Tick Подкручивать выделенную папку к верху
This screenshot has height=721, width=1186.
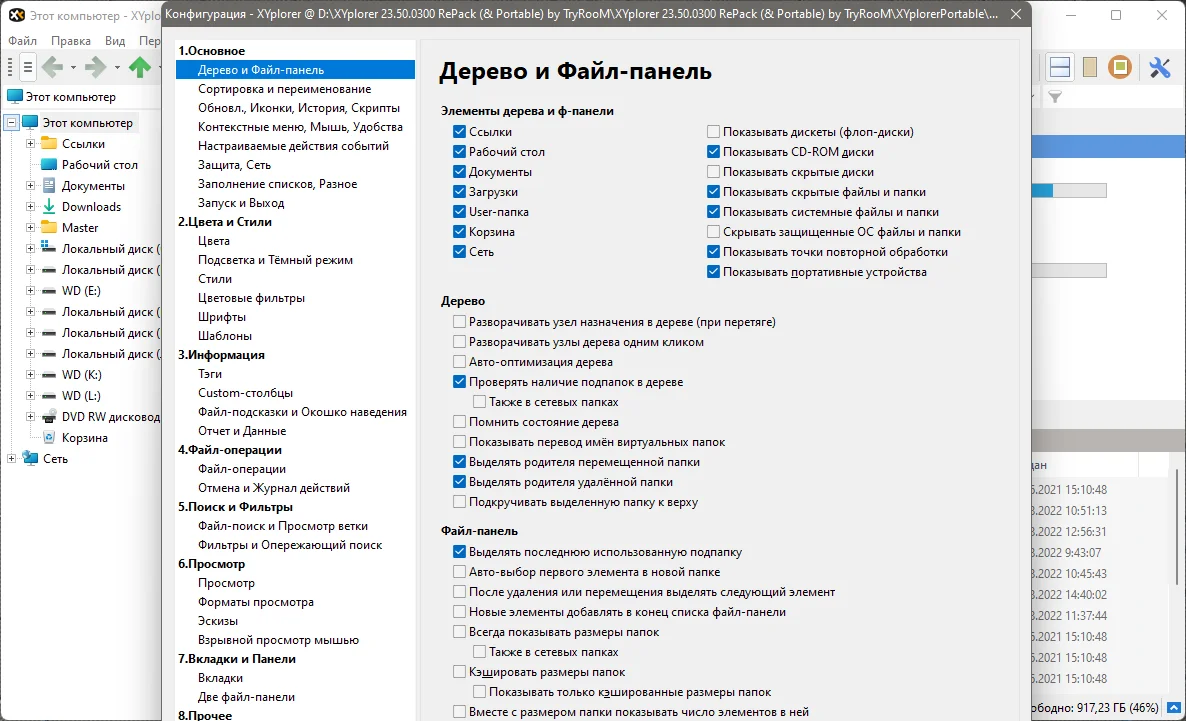click(459, 502)
